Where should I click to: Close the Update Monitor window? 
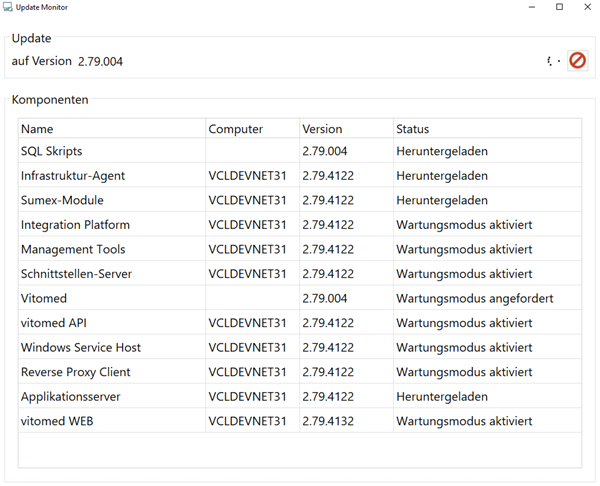click(587, 7)
